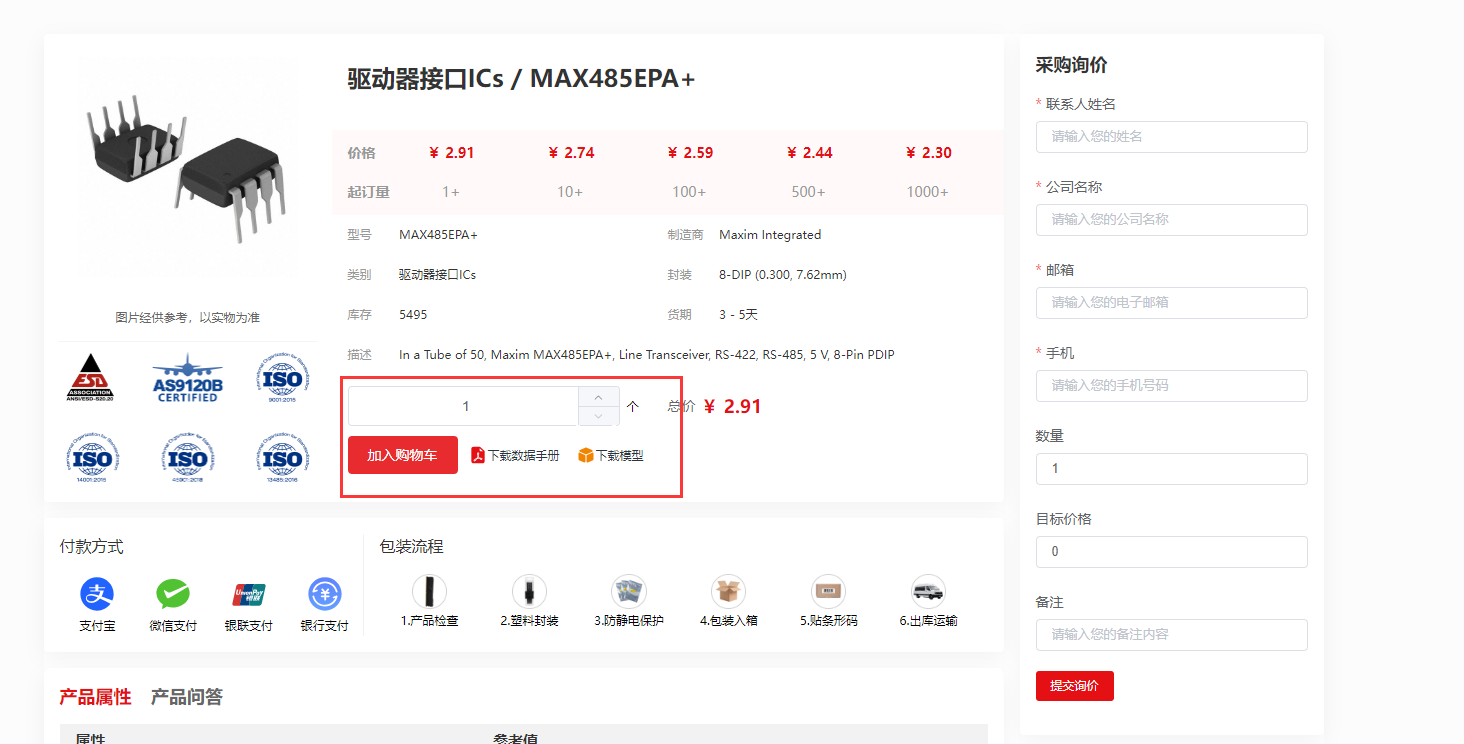Click the product title 驱动器接口ICs / MAX485EPA+
The height and width of the screenshot is (744, 1464).
(521, 79)
